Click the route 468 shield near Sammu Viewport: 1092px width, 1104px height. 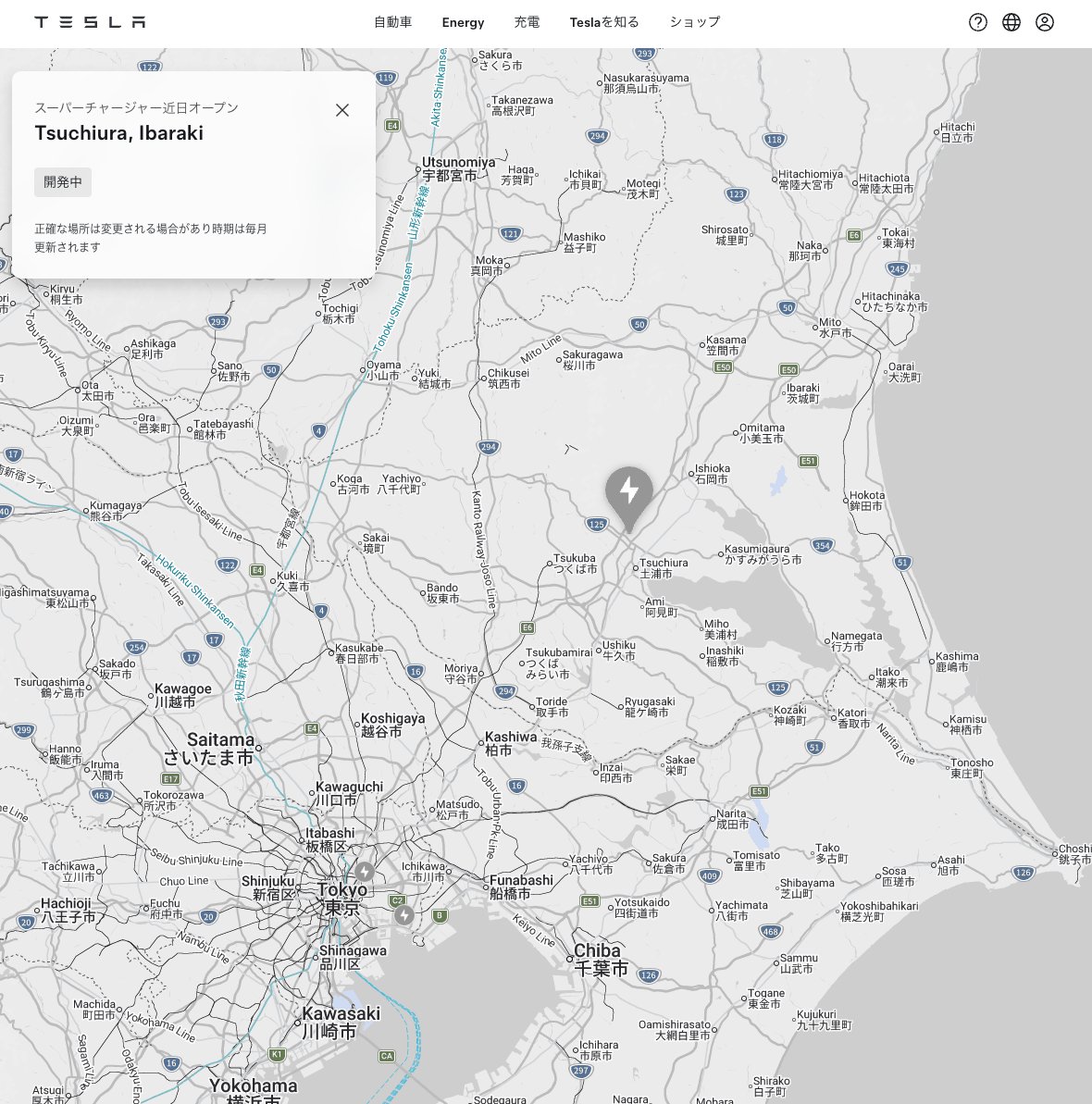(x=771, y=932)
